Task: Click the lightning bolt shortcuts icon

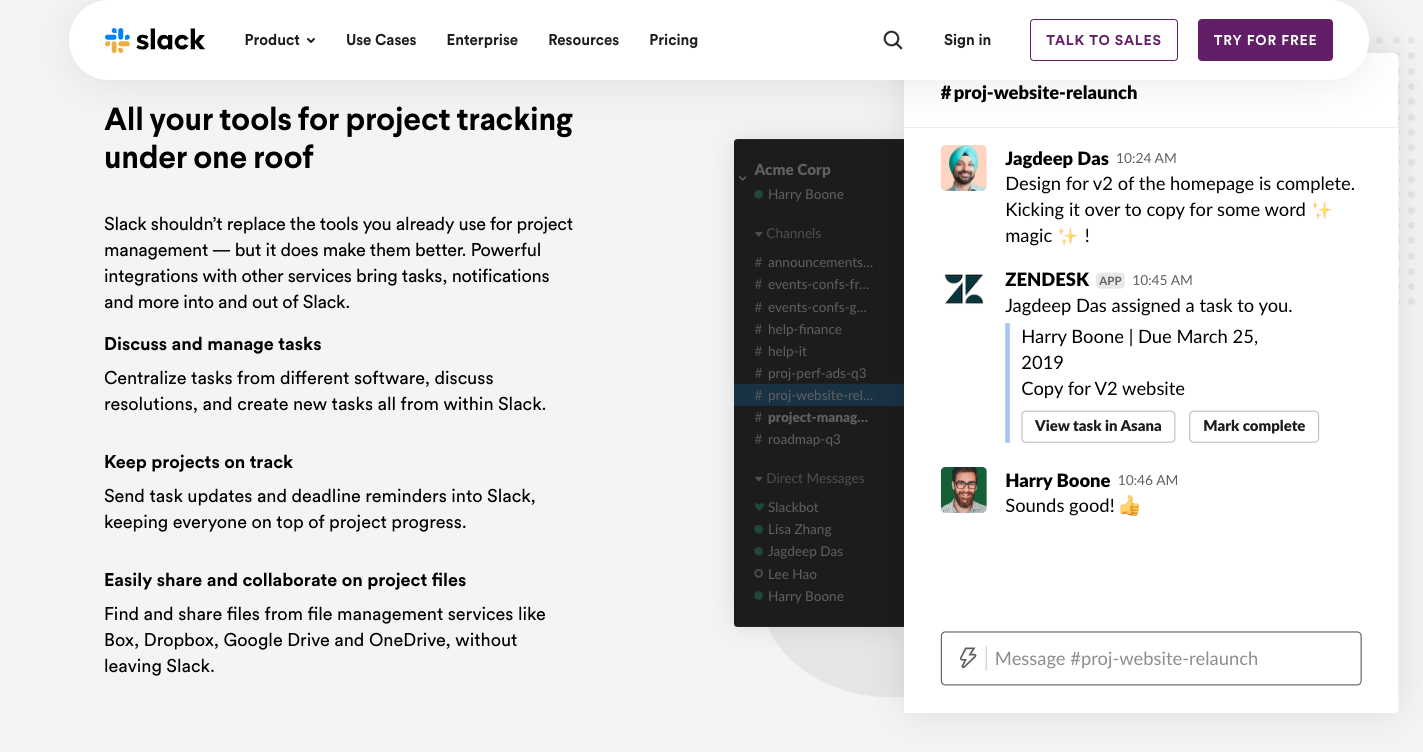Action: pos(967,658)
